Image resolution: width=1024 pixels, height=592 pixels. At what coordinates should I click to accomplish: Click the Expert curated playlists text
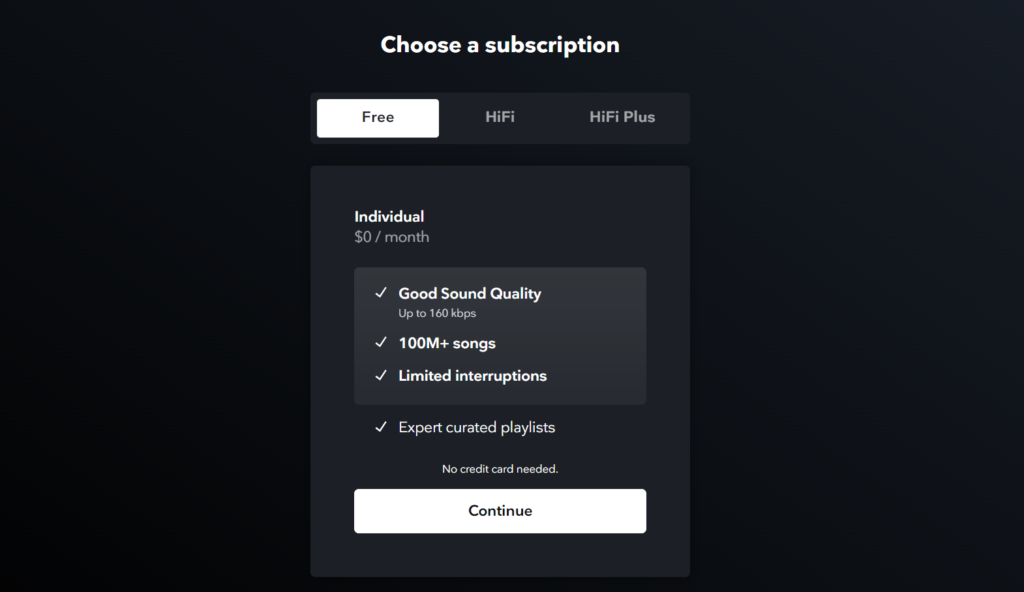click(x=476, y=427)
